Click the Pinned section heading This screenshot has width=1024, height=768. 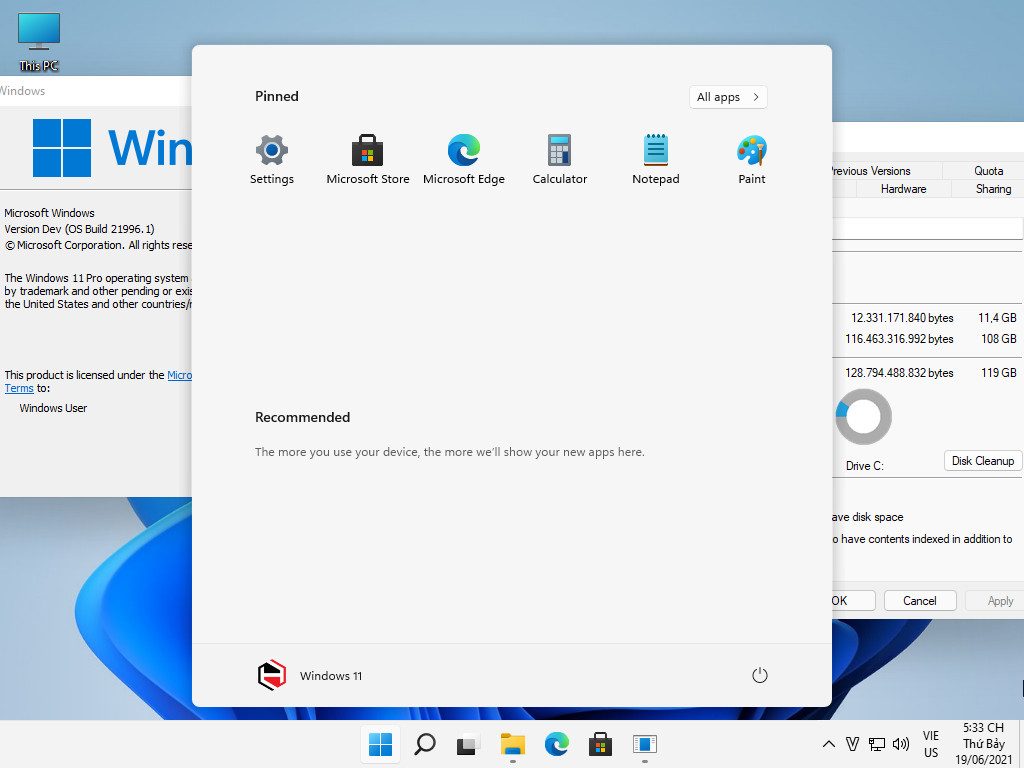(x=277, y=96)
